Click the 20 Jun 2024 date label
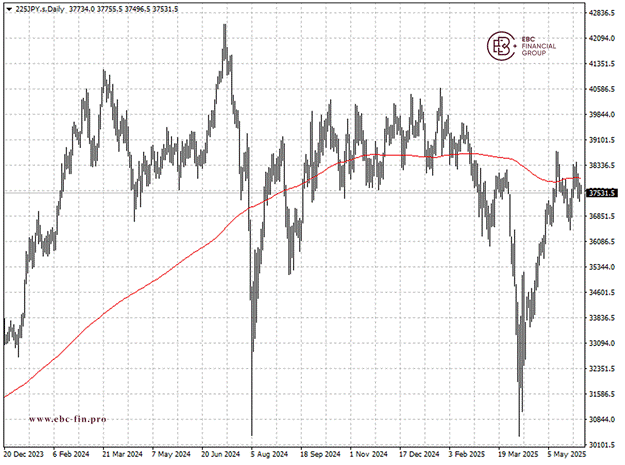 coord(222,454)
